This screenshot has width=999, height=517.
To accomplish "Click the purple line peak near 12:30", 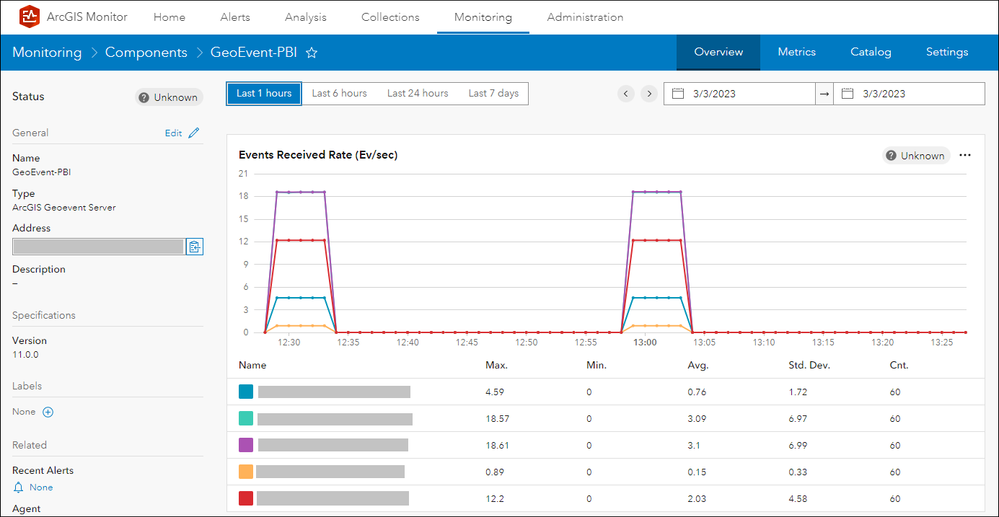I will coord(301,192).
